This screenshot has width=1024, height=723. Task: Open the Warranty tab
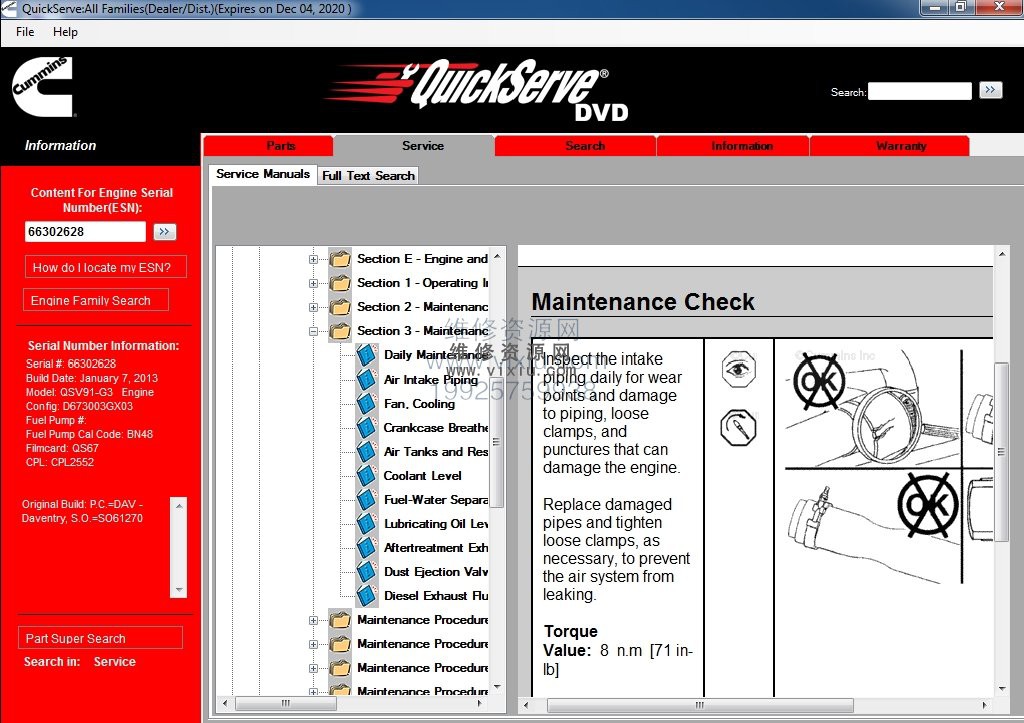(x=889, y=146)
